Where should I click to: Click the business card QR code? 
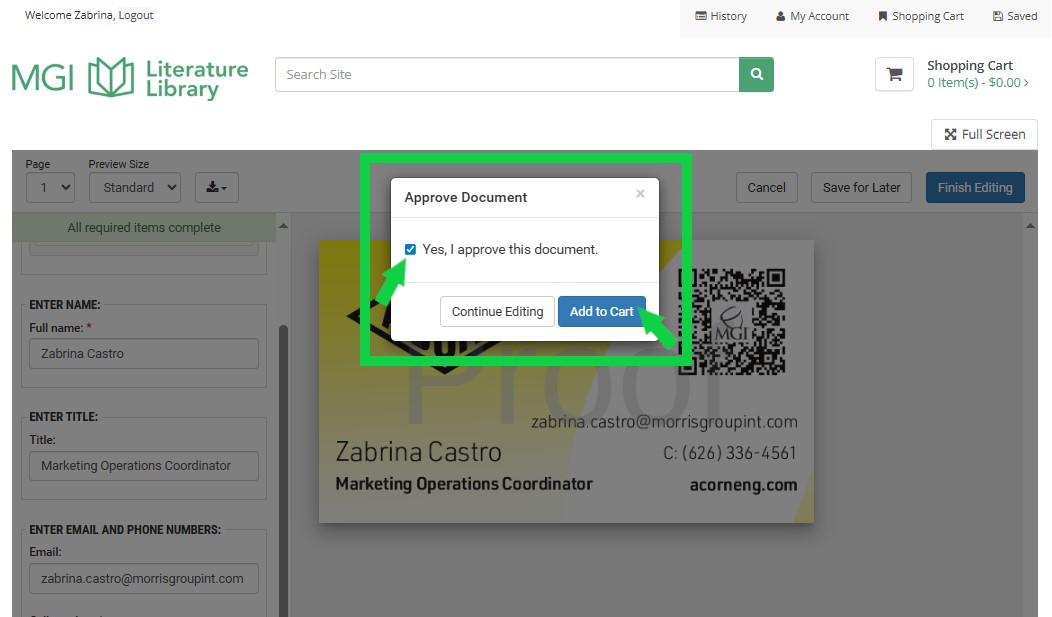click(x=732, y=321)
